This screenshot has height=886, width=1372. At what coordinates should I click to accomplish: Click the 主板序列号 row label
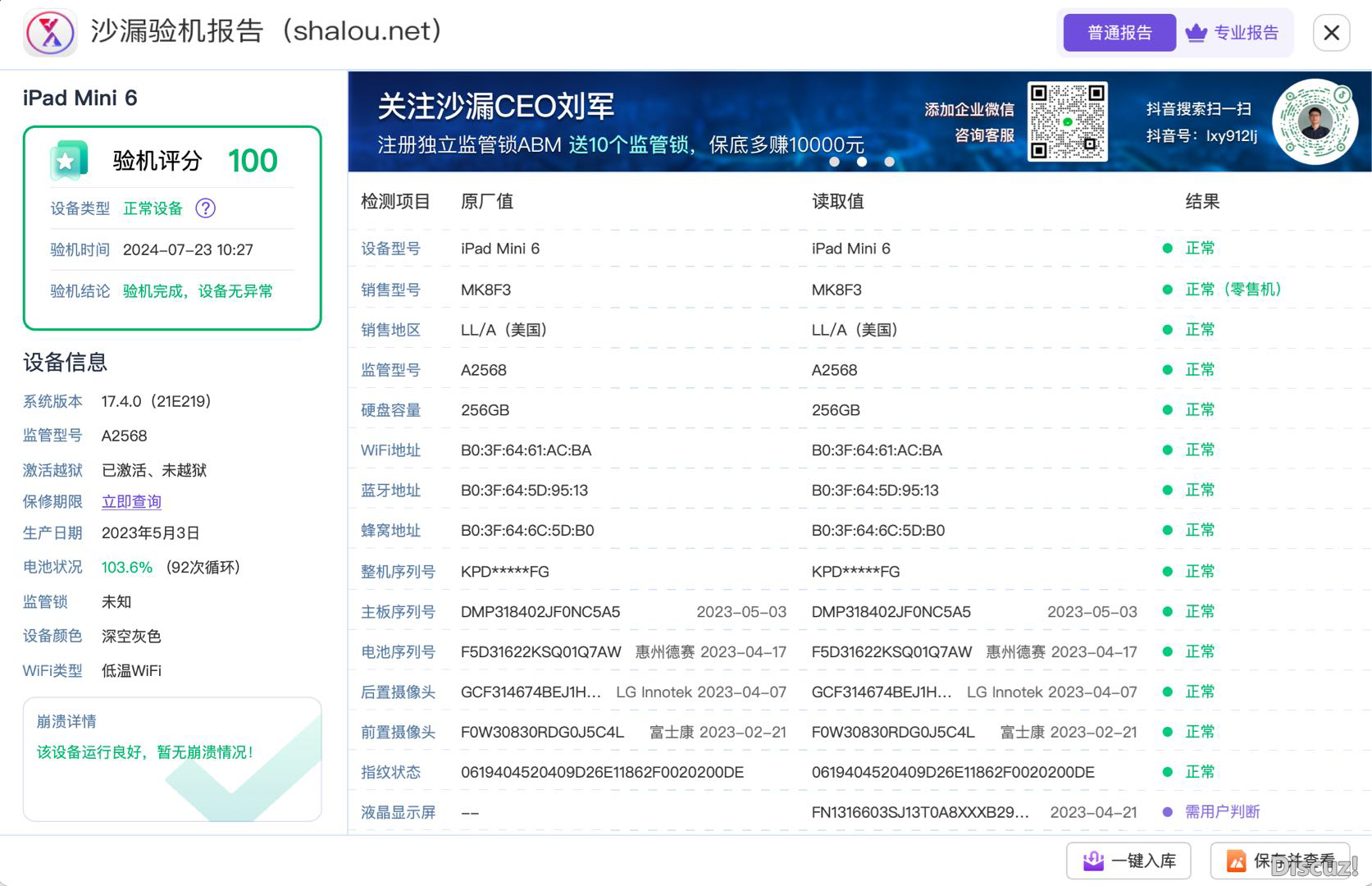coord(398,612)
